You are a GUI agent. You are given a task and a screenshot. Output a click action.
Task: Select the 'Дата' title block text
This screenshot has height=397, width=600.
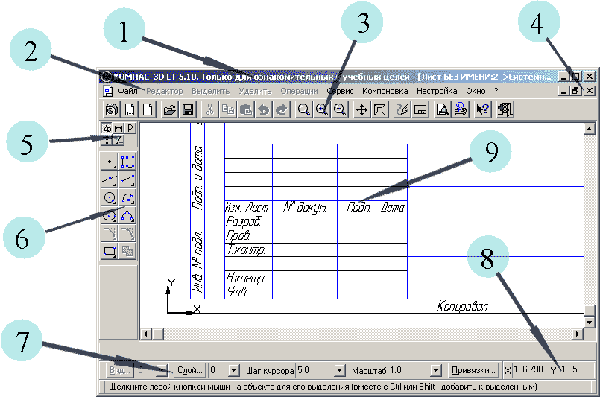point(393,207)
